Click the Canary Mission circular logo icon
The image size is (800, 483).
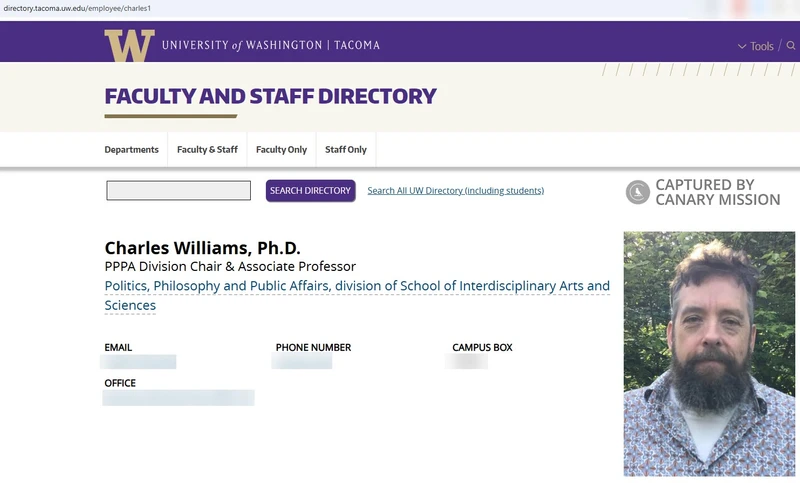point(638,192)
